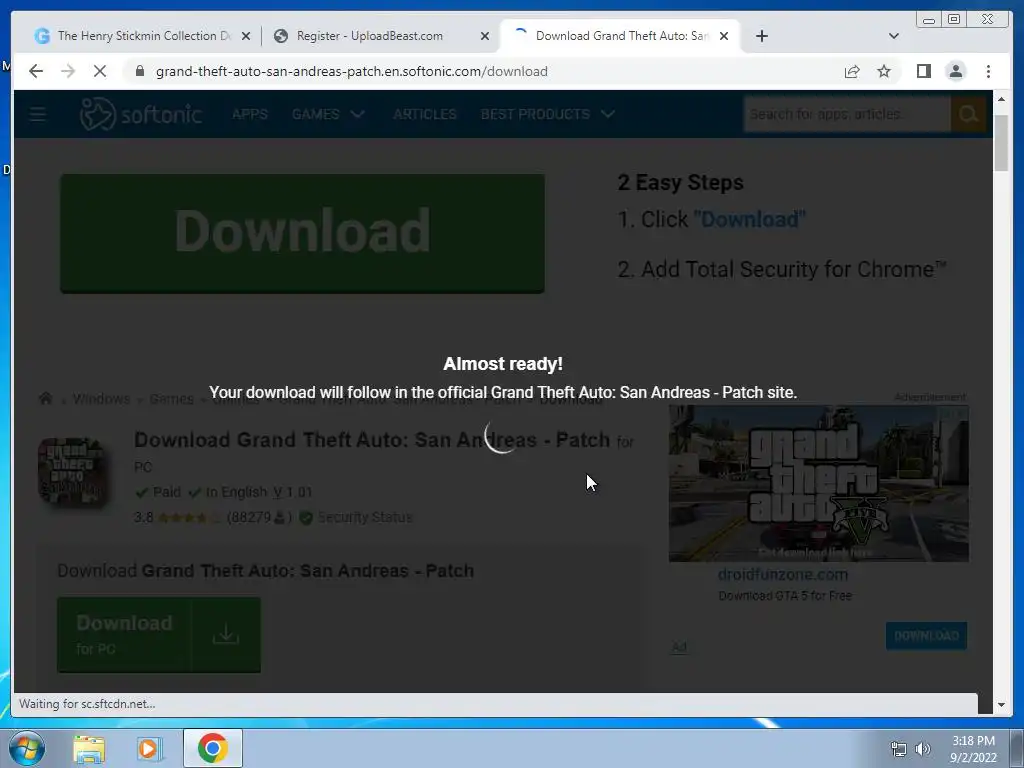This screenshot has width=1024, height=768.
Task: Open tab search chevron
Action: pos(894,36)
